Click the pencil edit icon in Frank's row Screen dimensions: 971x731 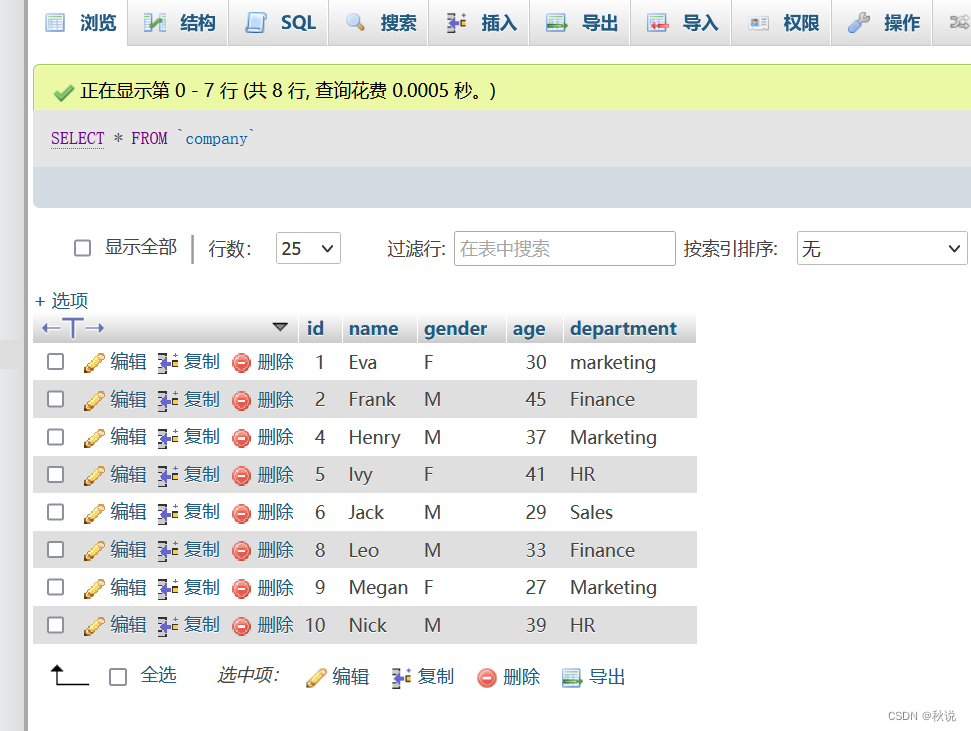(94, 400)
